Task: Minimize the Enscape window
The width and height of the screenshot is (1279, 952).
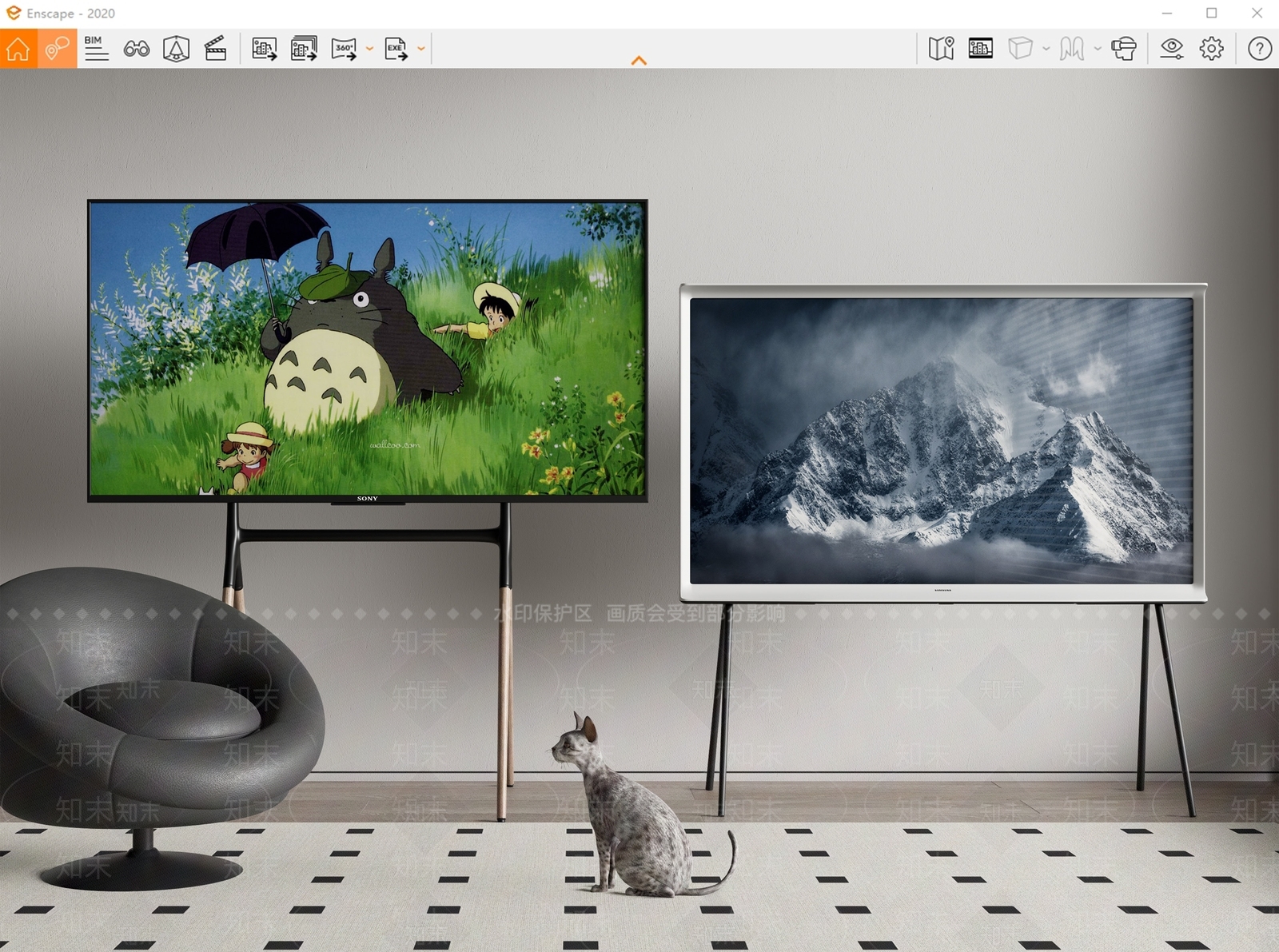Action: (1167, 14)
